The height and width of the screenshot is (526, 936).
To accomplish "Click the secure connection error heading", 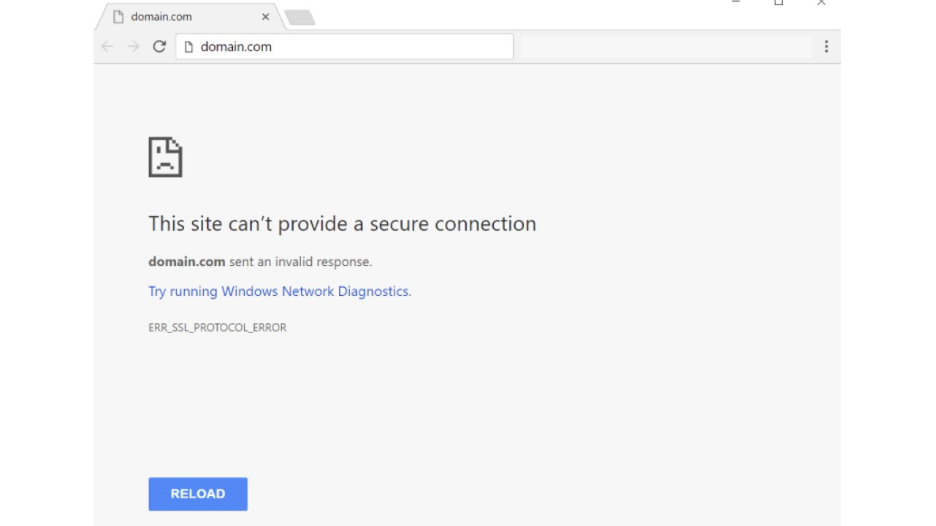I will pyautogui.click(x=342, y=224).
